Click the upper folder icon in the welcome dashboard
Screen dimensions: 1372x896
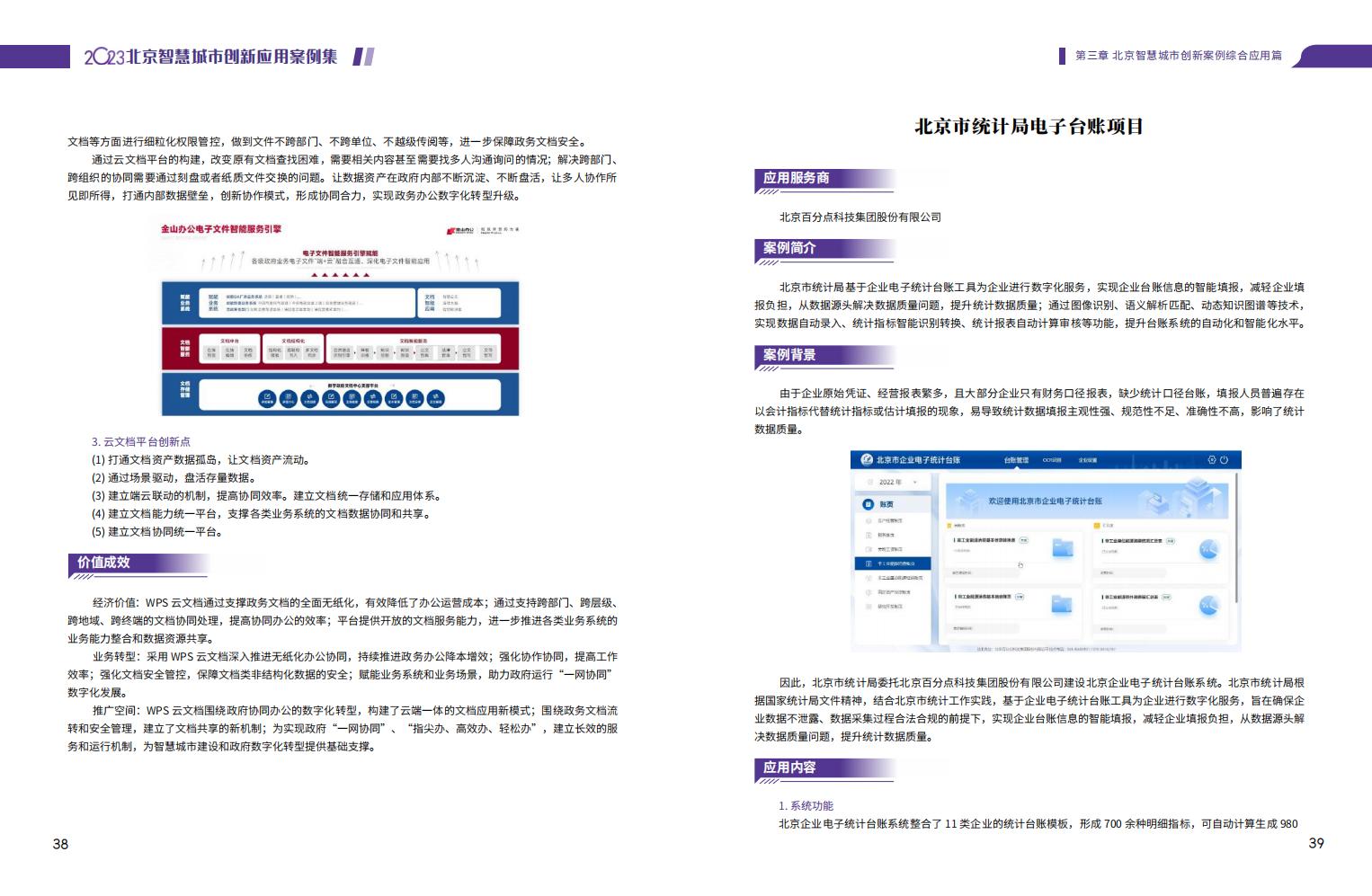[x=1063, y=547]
